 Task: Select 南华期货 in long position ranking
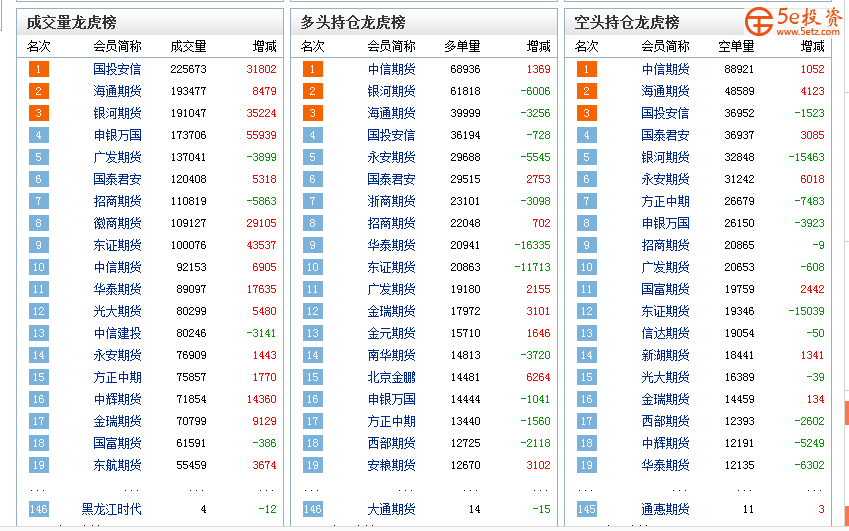[x=391, y=355]
